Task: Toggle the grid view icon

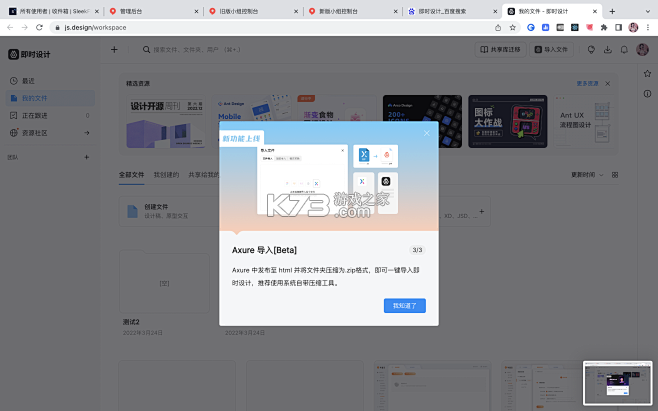Action: tap(615, 175)
